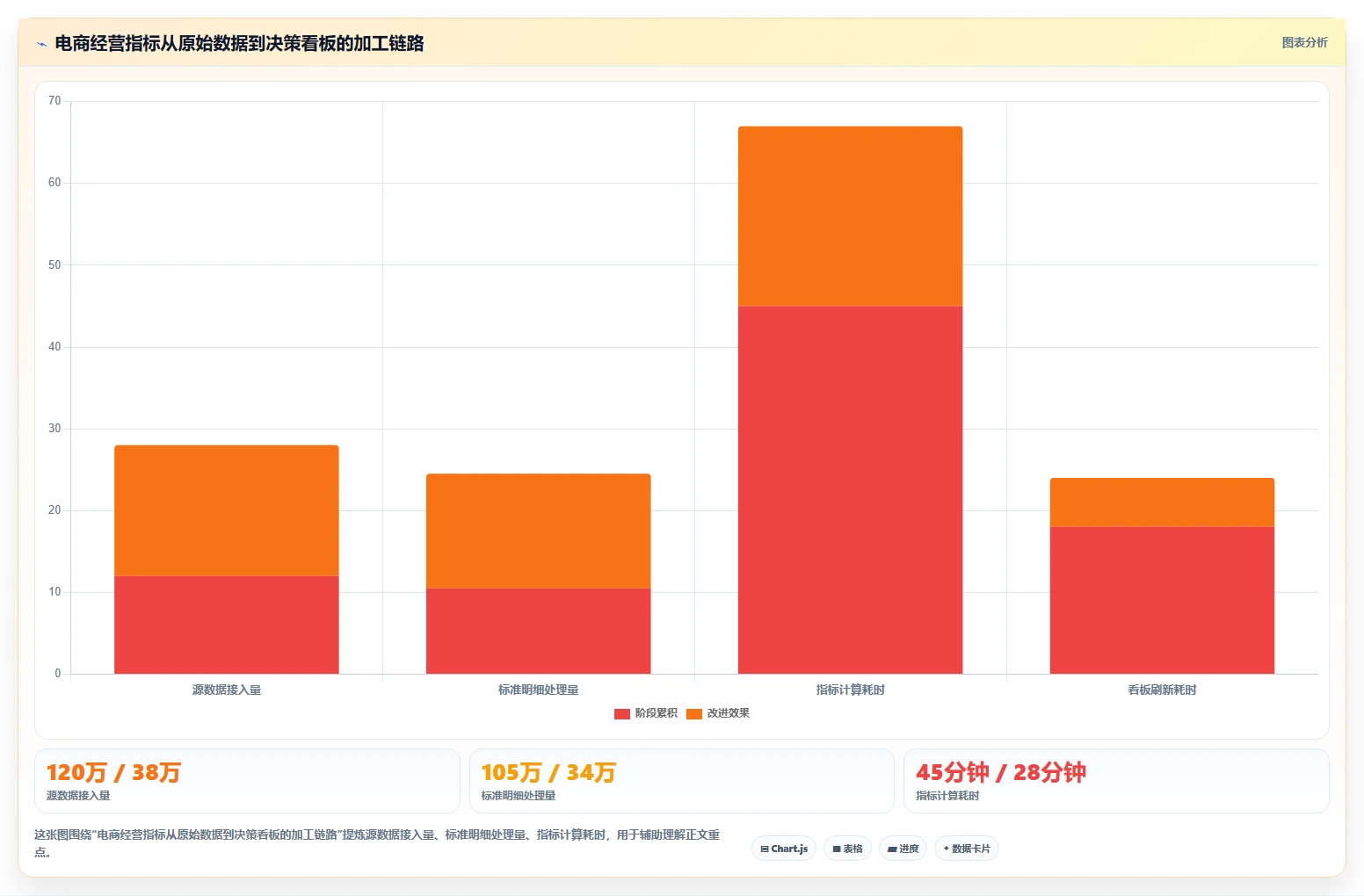
Task: Click the y-axis value 70
Action: click(x=54, y=101)
